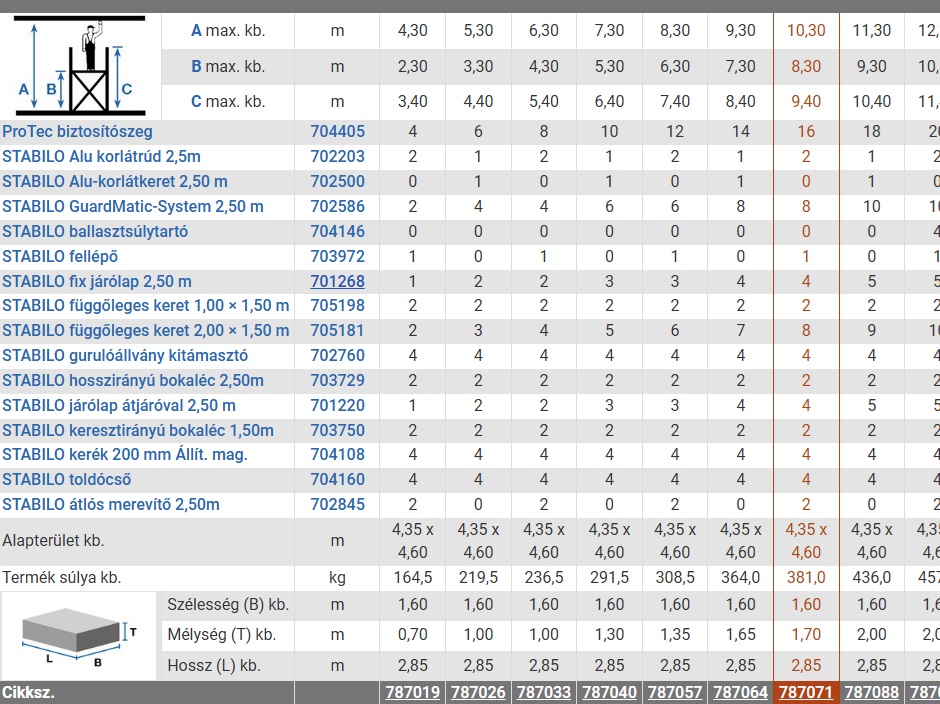The width and height of the screenshot is (940, 704).
Task: Open STABILO Alu korlátrúd 2,5m link
Action: tap(101, 157)
